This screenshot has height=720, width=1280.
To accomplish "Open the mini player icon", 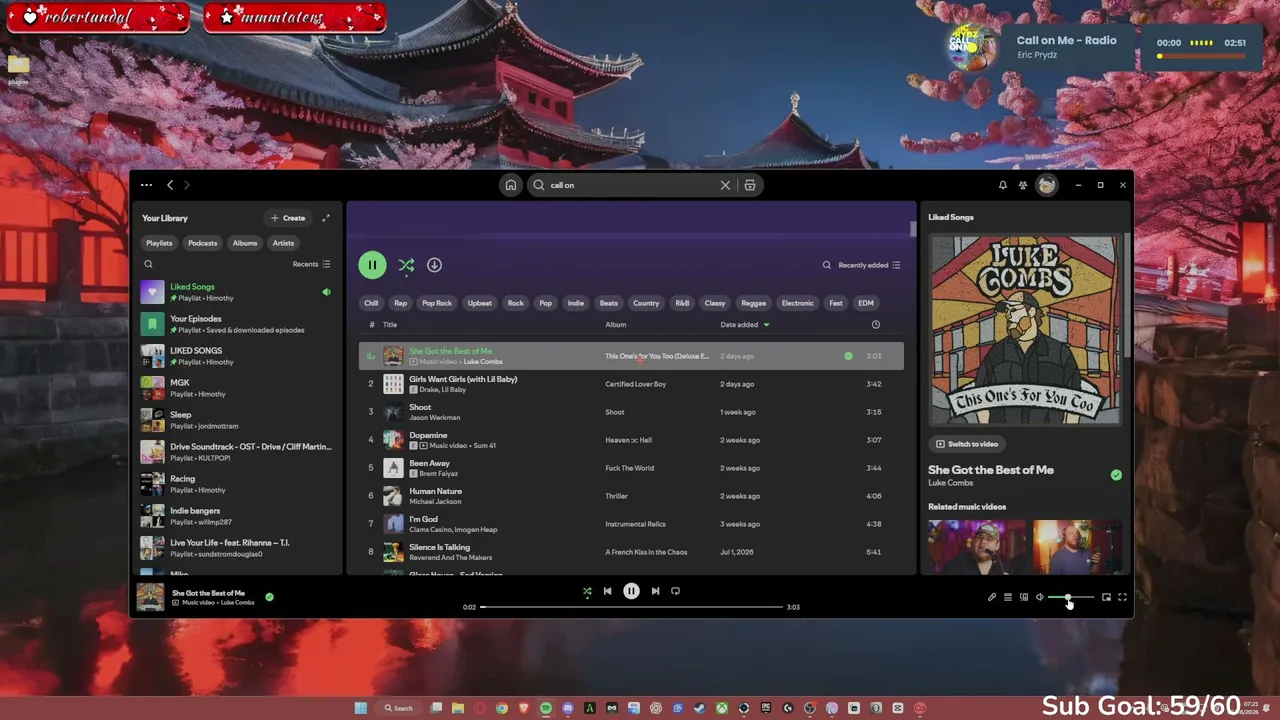I will coord(1106,597).
